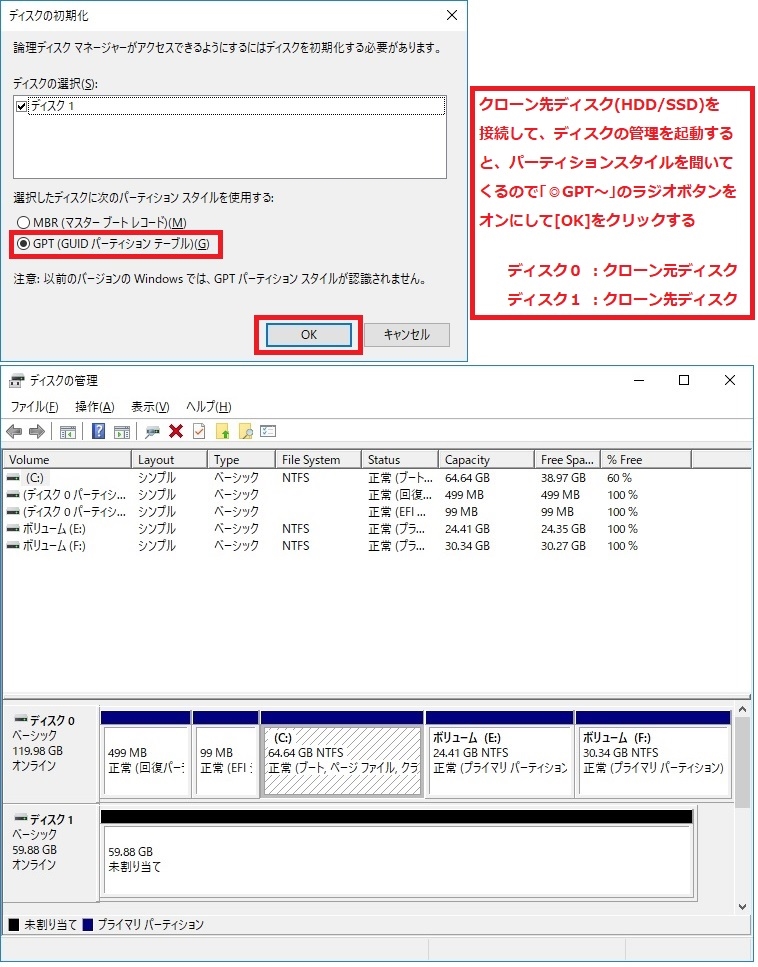The image size is (758, 967).
Task: Select the ボリューム (F:) 30.34 GB partition block
Action: click(653, 754)
